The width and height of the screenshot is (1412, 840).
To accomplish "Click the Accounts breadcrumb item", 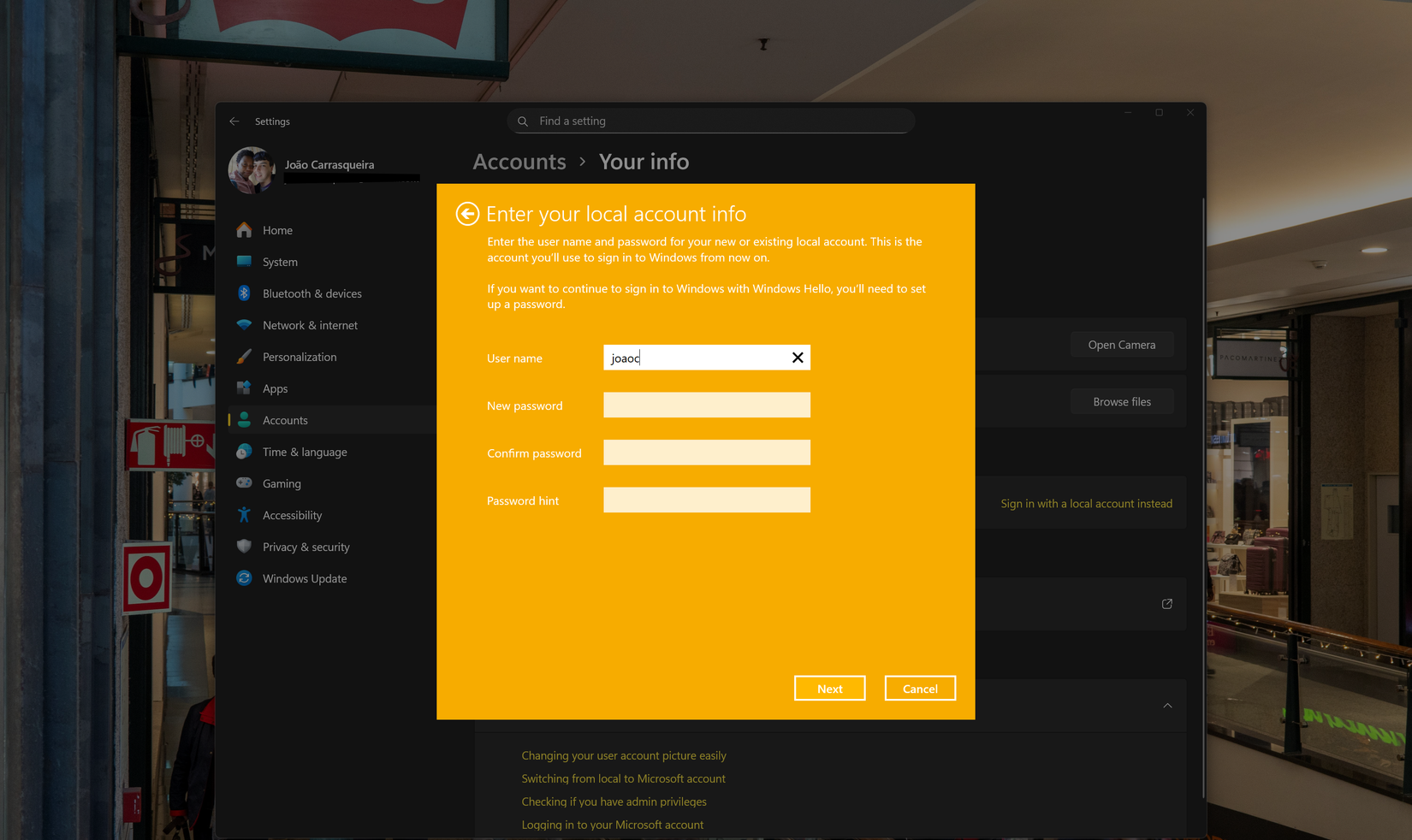I will 519,162.
